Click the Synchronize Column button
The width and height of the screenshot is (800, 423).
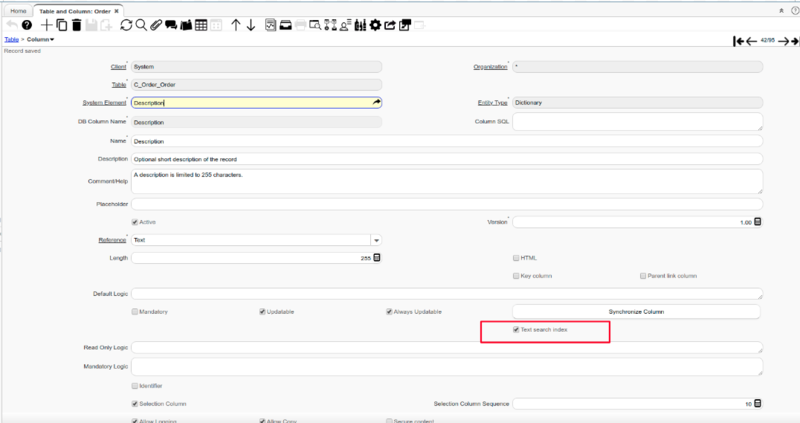click(x=637, y=311)
